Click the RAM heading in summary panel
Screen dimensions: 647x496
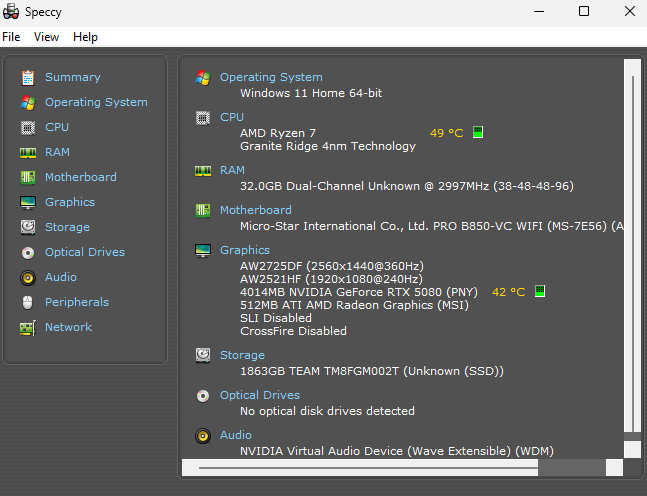click(232, 170)
